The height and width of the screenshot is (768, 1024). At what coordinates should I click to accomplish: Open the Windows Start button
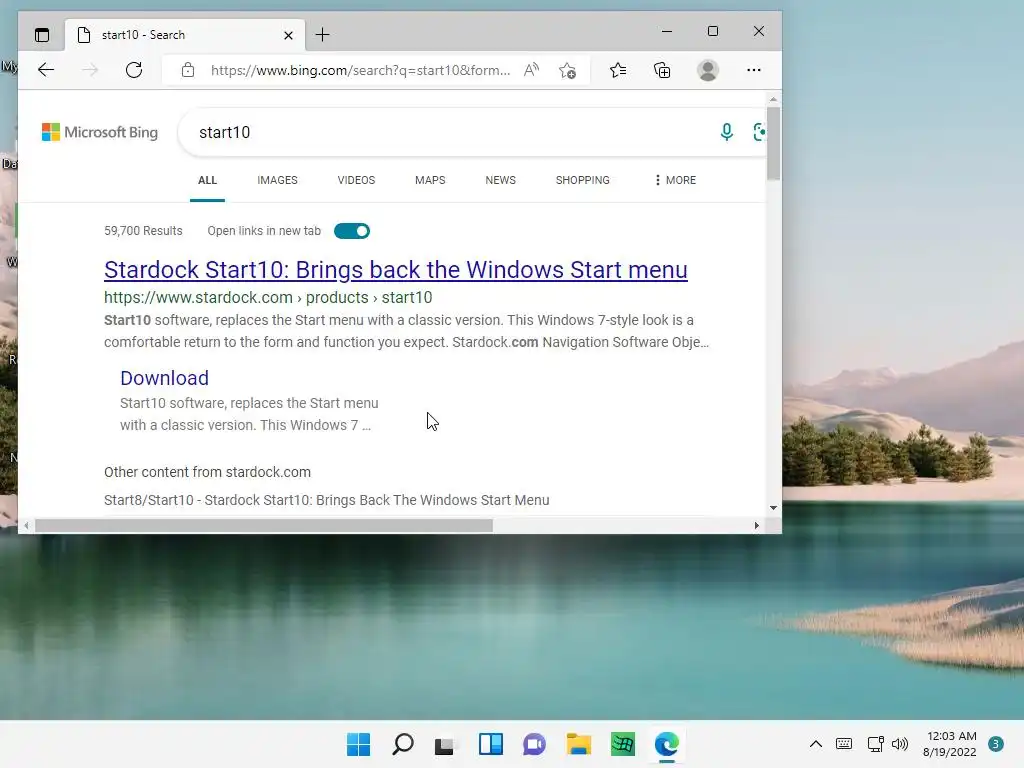[358, 744]
